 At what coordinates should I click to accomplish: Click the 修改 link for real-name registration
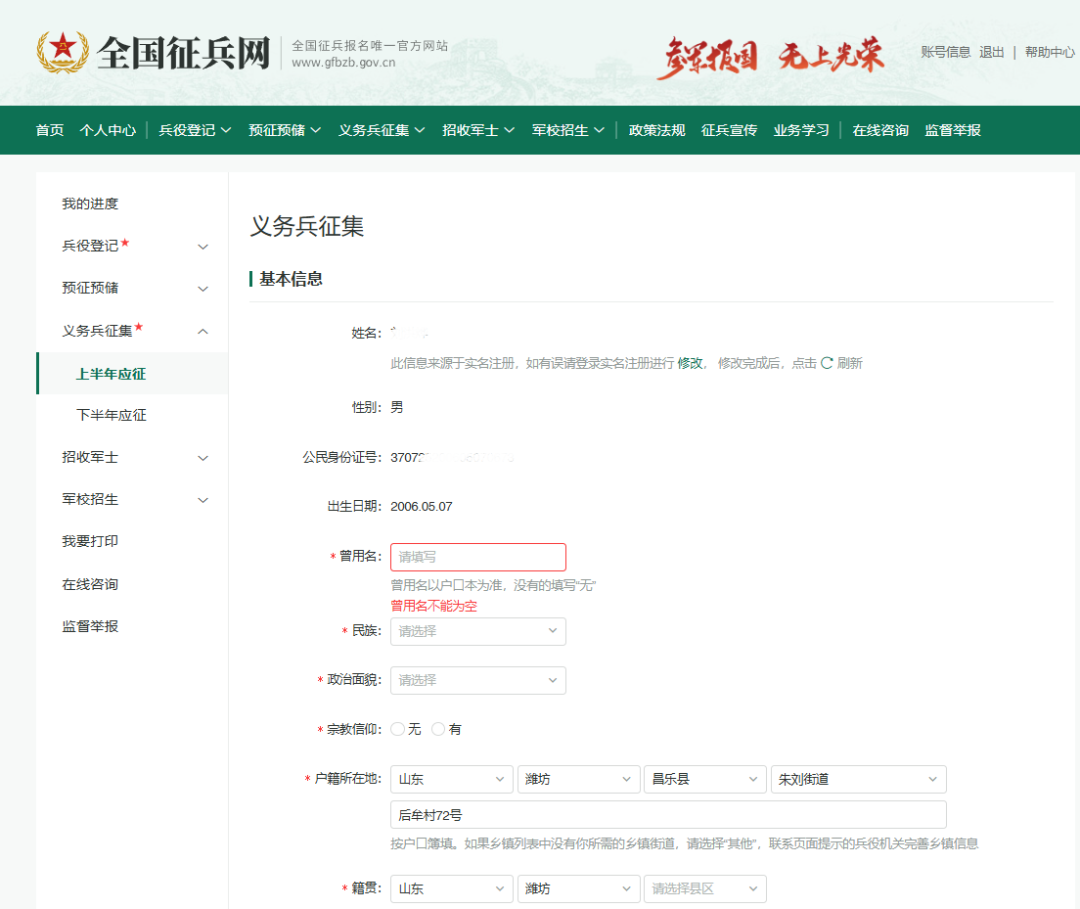690,363
